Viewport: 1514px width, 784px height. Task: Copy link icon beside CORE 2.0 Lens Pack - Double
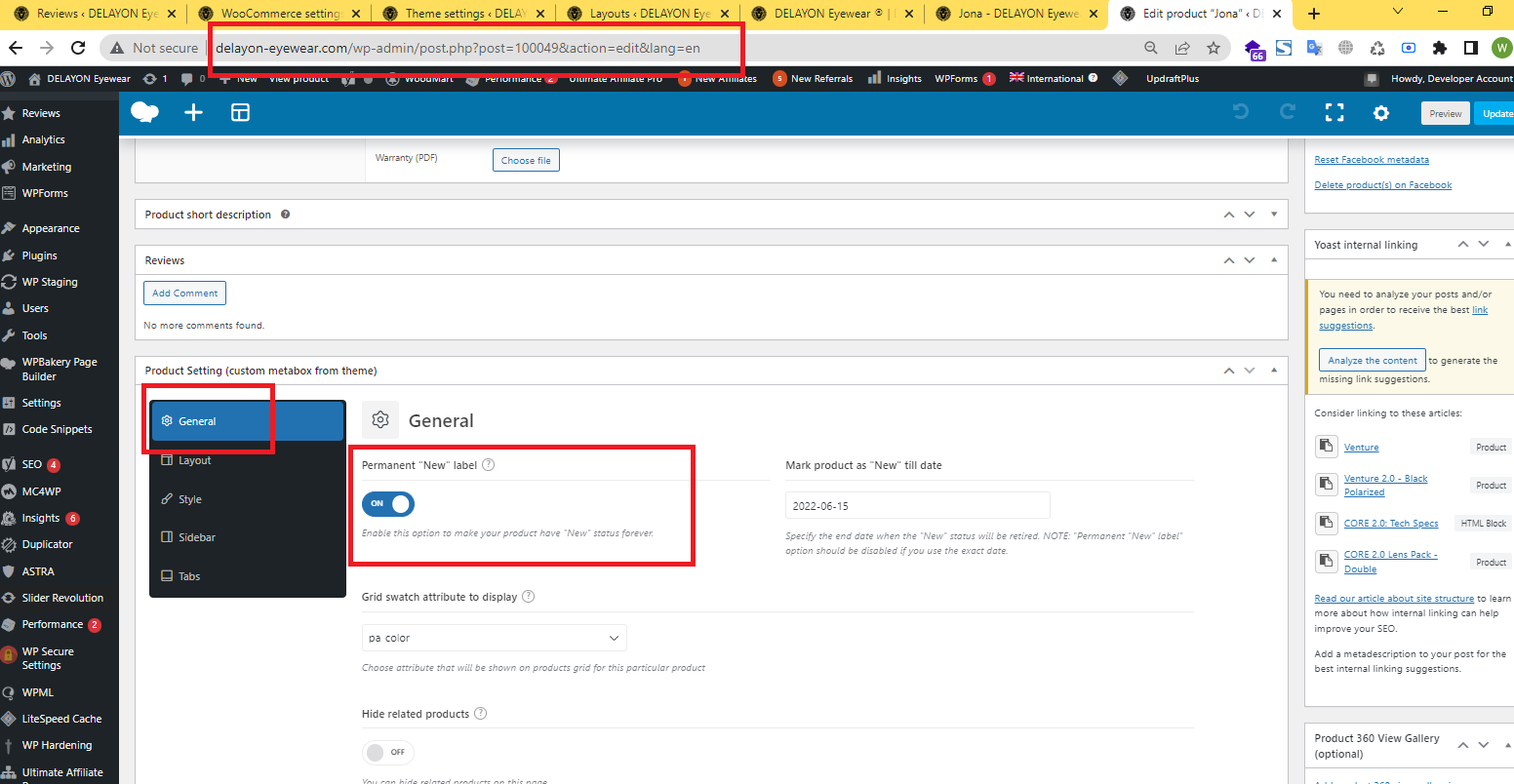click(1326, 561)
